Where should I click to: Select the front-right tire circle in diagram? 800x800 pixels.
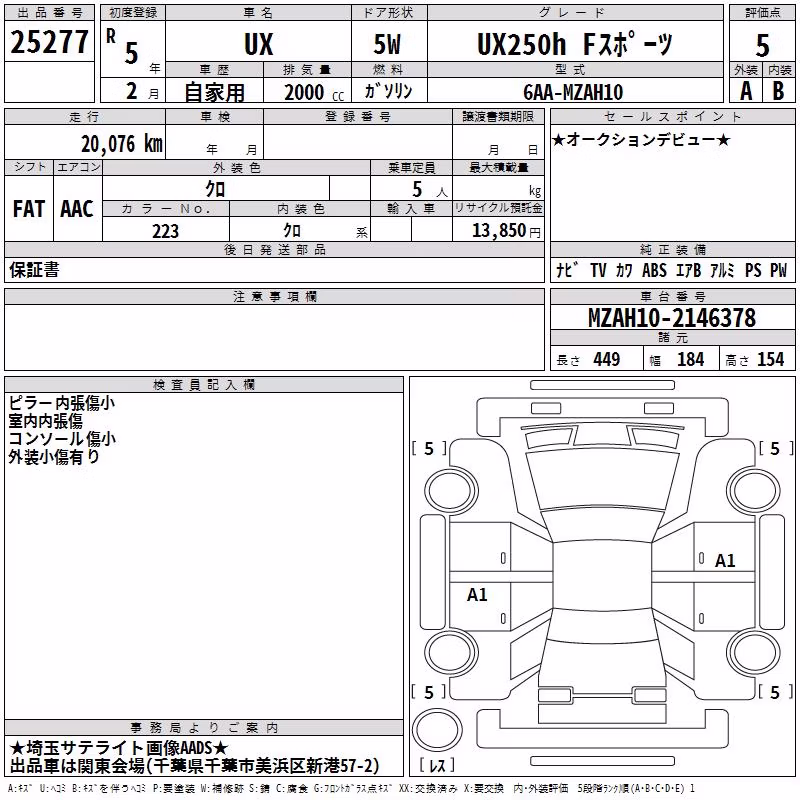(x=754, y=491)
